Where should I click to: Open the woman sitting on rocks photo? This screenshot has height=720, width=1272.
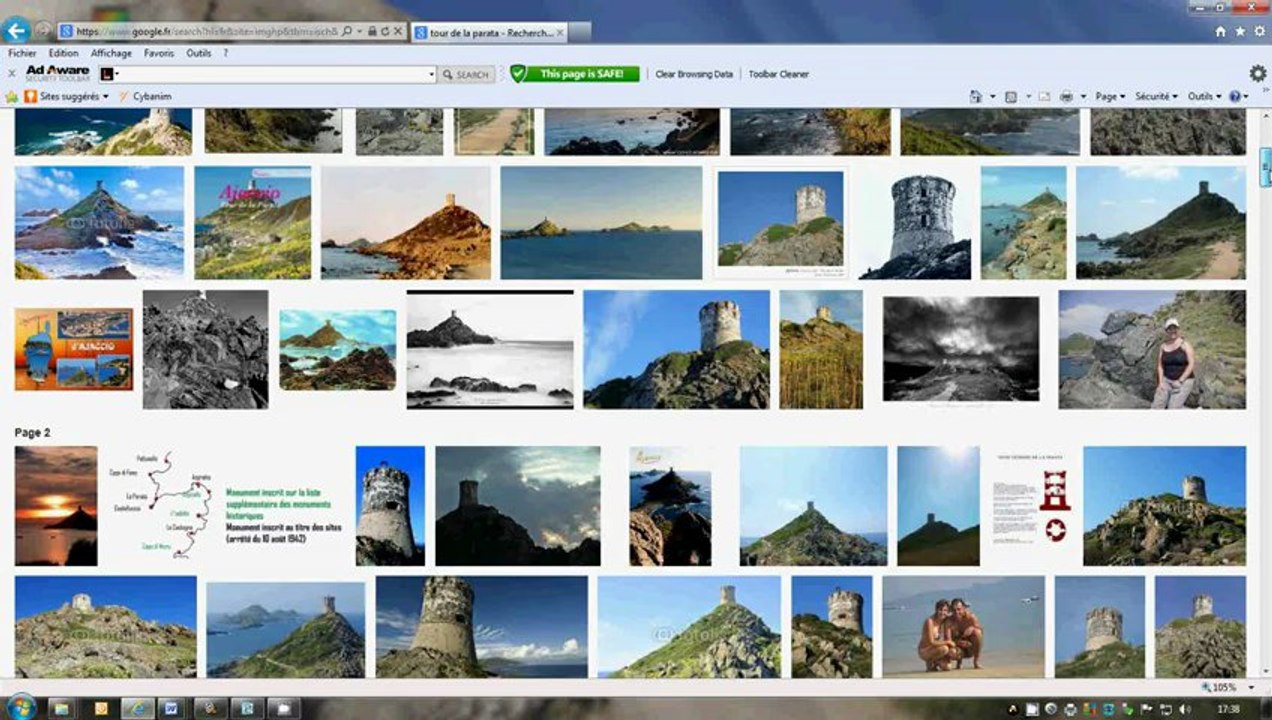(x=1152, y=350)
